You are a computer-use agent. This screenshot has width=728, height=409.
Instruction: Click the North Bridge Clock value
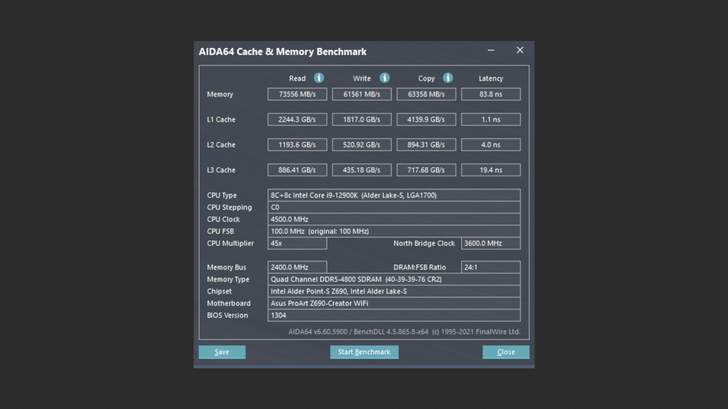490,243
